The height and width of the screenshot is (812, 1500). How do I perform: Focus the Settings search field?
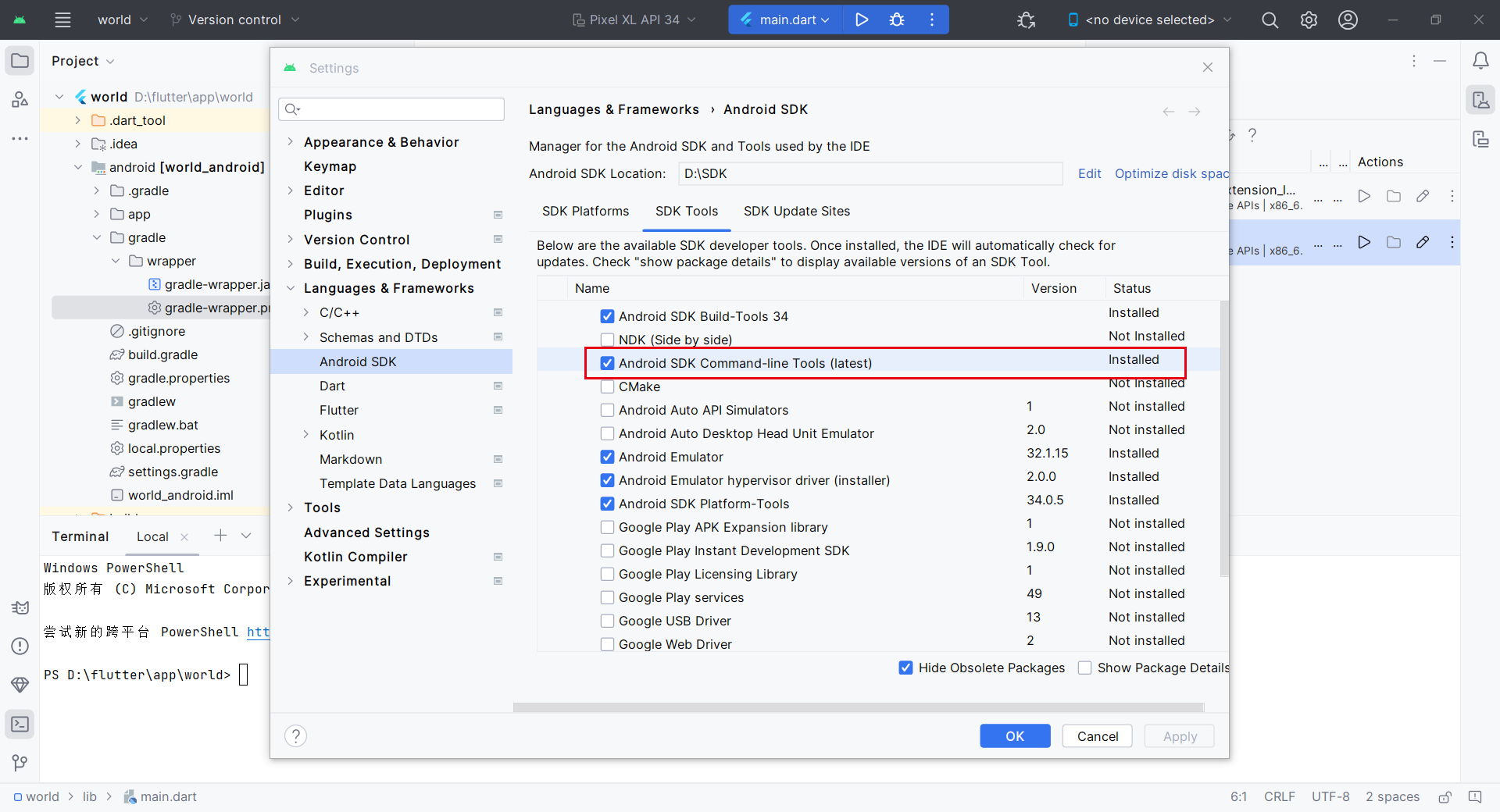[391, 109]
